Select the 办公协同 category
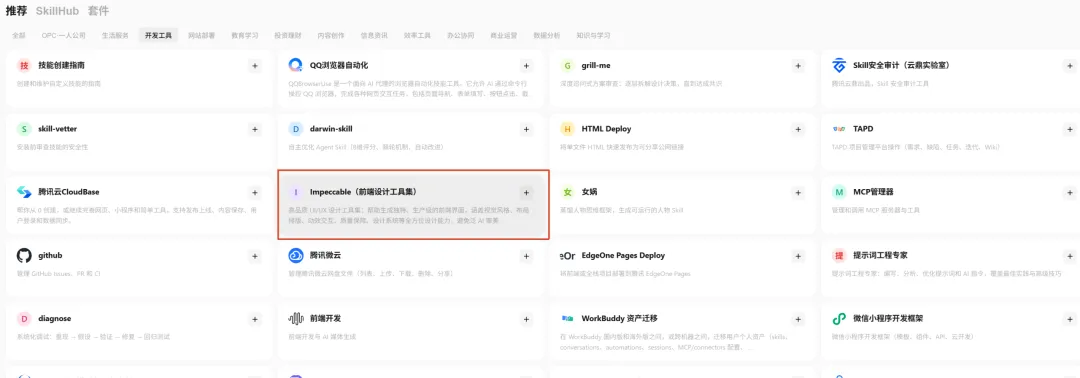1080x378 pixels. click(x=460, y=36)
